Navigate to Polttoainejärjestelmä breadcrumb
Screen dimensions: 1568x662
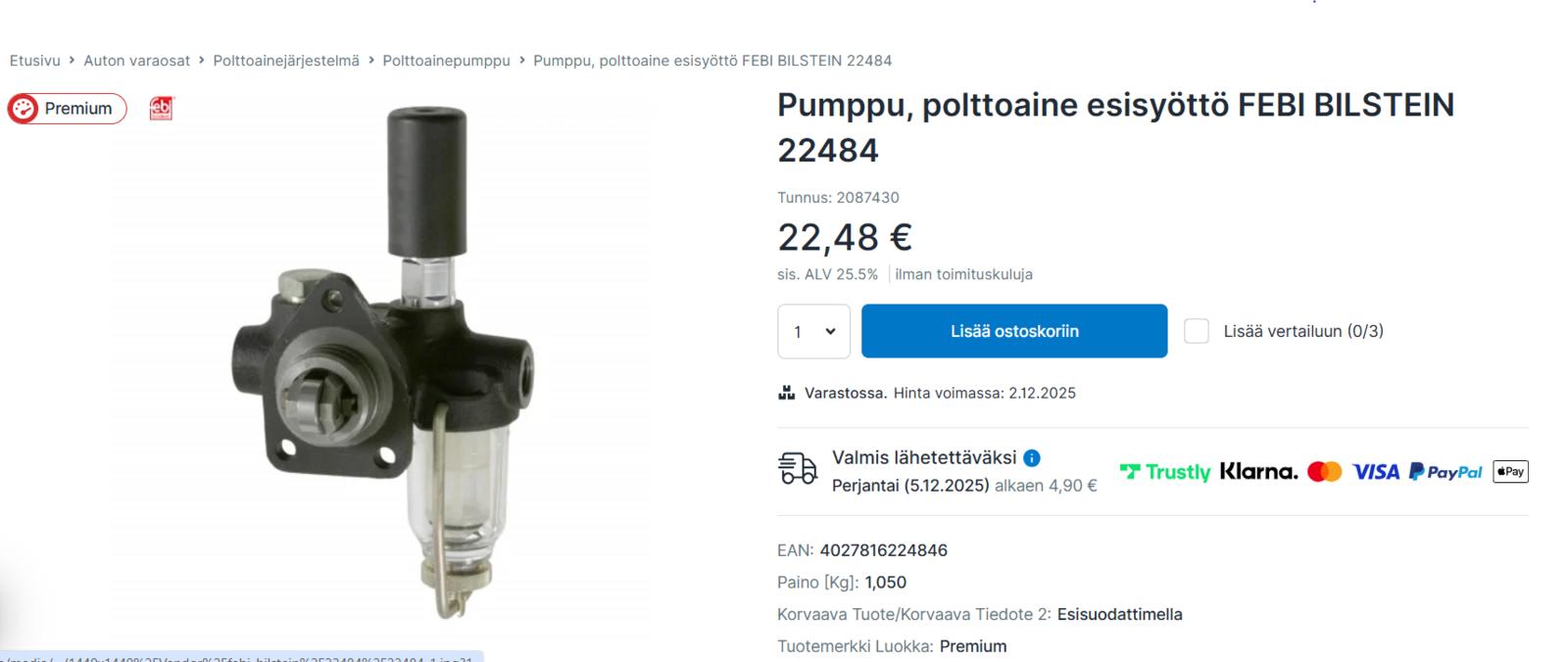[286, 61]
